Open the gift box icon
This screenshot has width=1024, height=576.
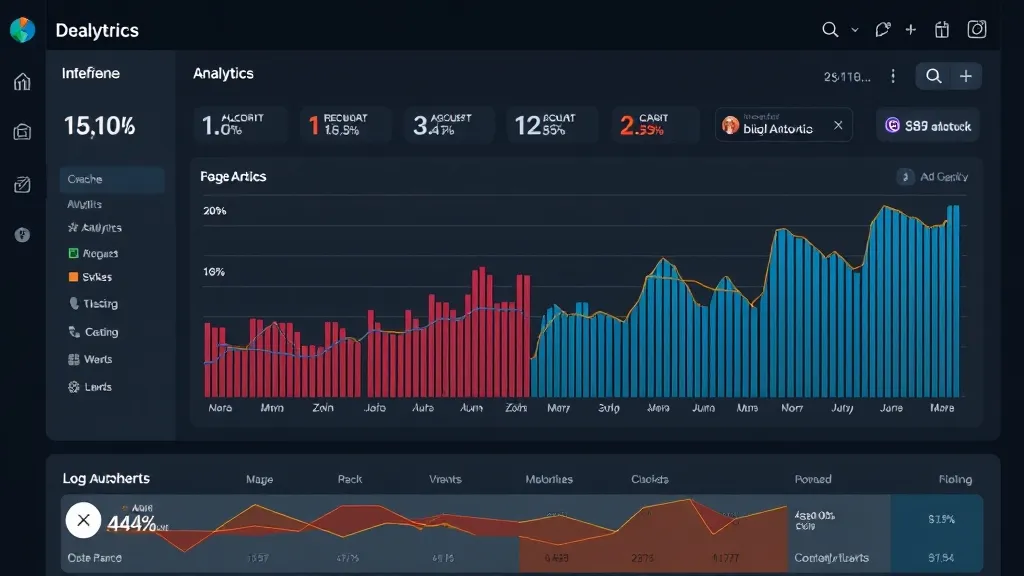point(942,29)
